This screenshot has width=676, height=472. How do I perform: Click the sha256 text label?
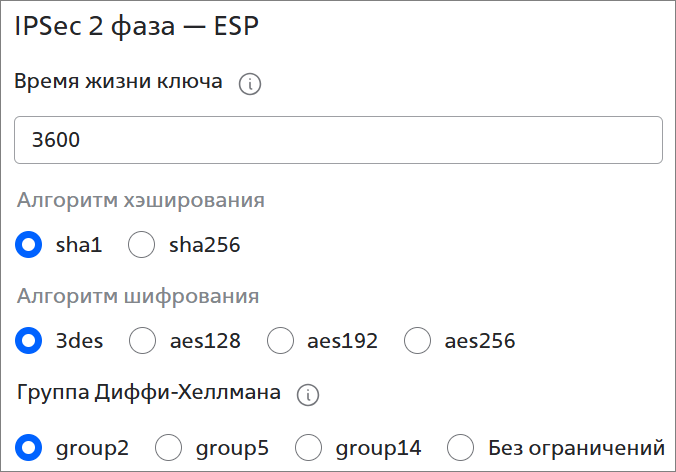click(x=204, y=244)
